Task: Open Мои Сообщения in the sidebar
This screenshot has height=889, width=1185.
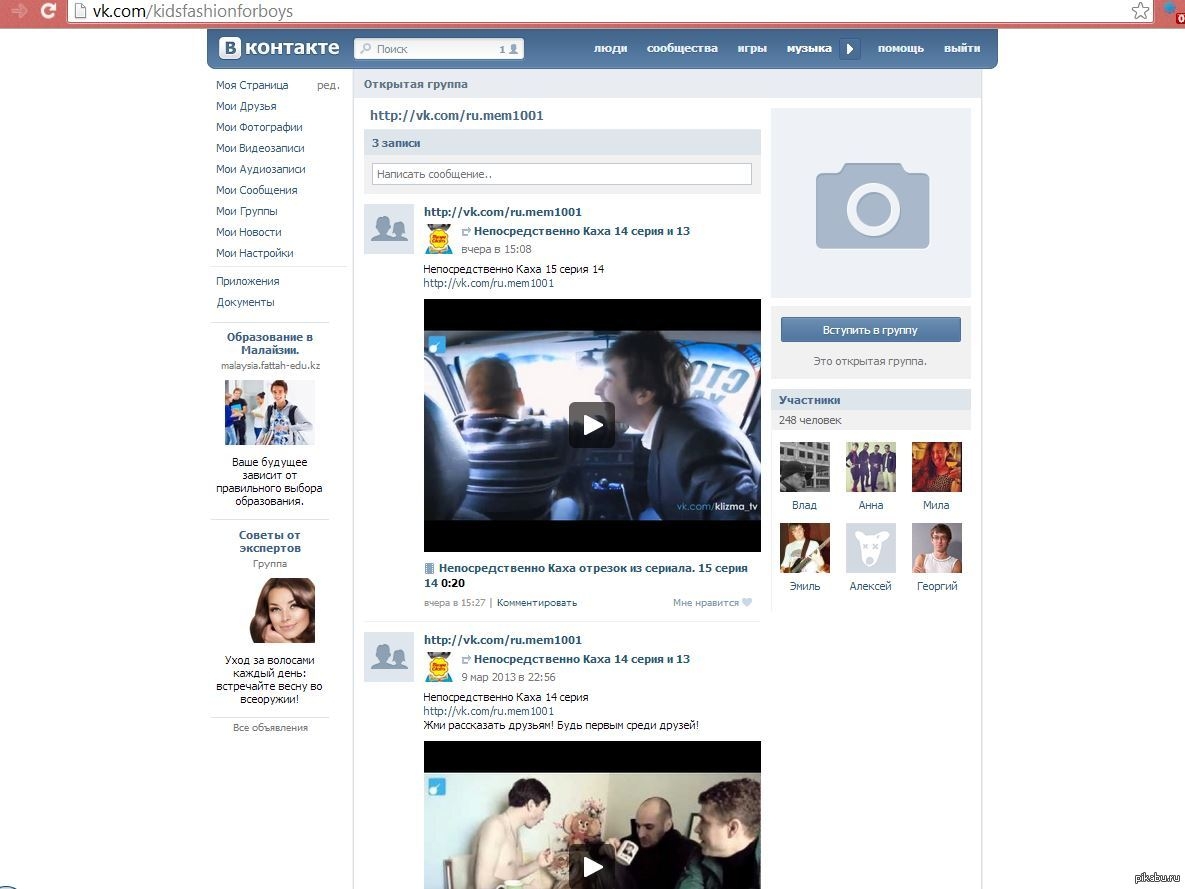Action: (x=257, y=190)
